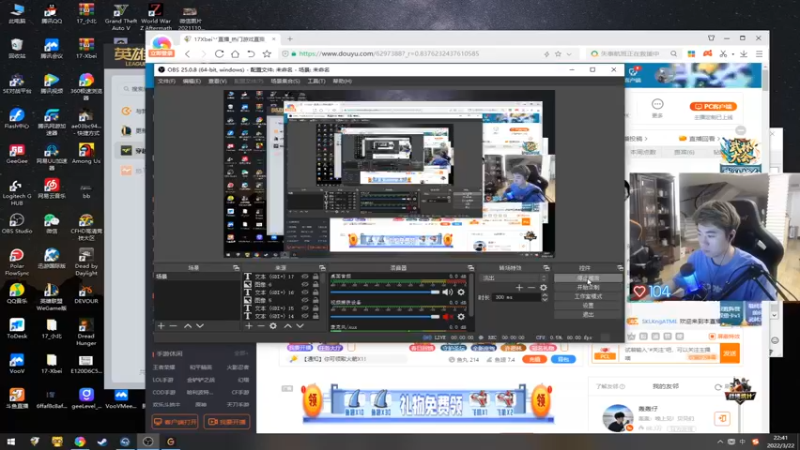This screenshot has width=800, height=450.
Task: Click 开始录制 start recording button
Action: pyautogui.click(x=588, y=287)
